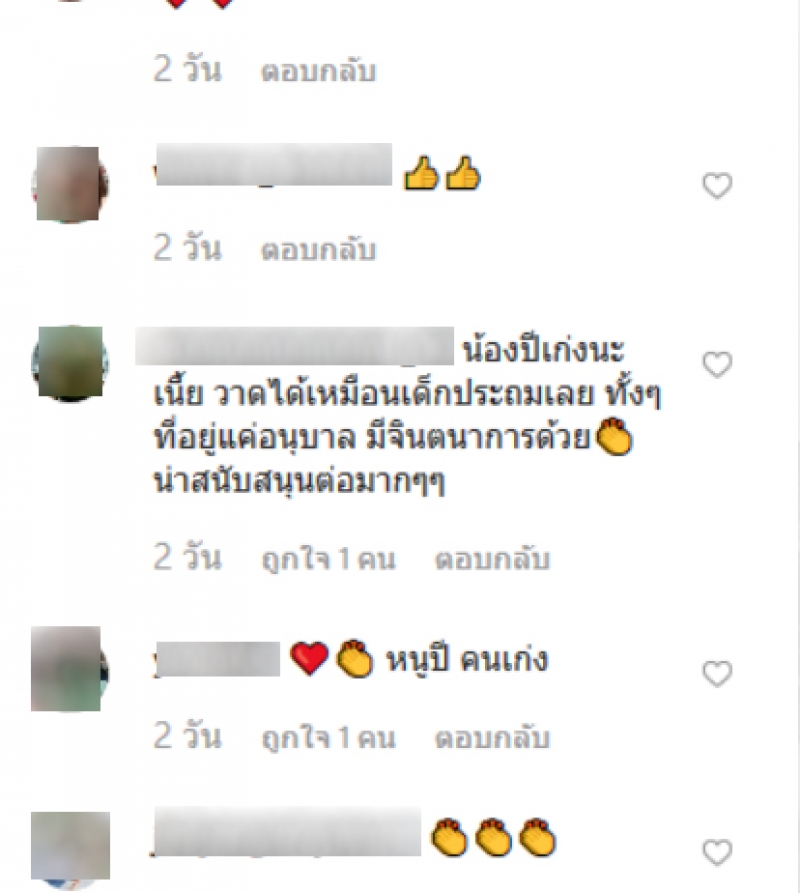
Task: Open profile picture beside หนูปี คนเก่ง comment
Action: point(69,669)
